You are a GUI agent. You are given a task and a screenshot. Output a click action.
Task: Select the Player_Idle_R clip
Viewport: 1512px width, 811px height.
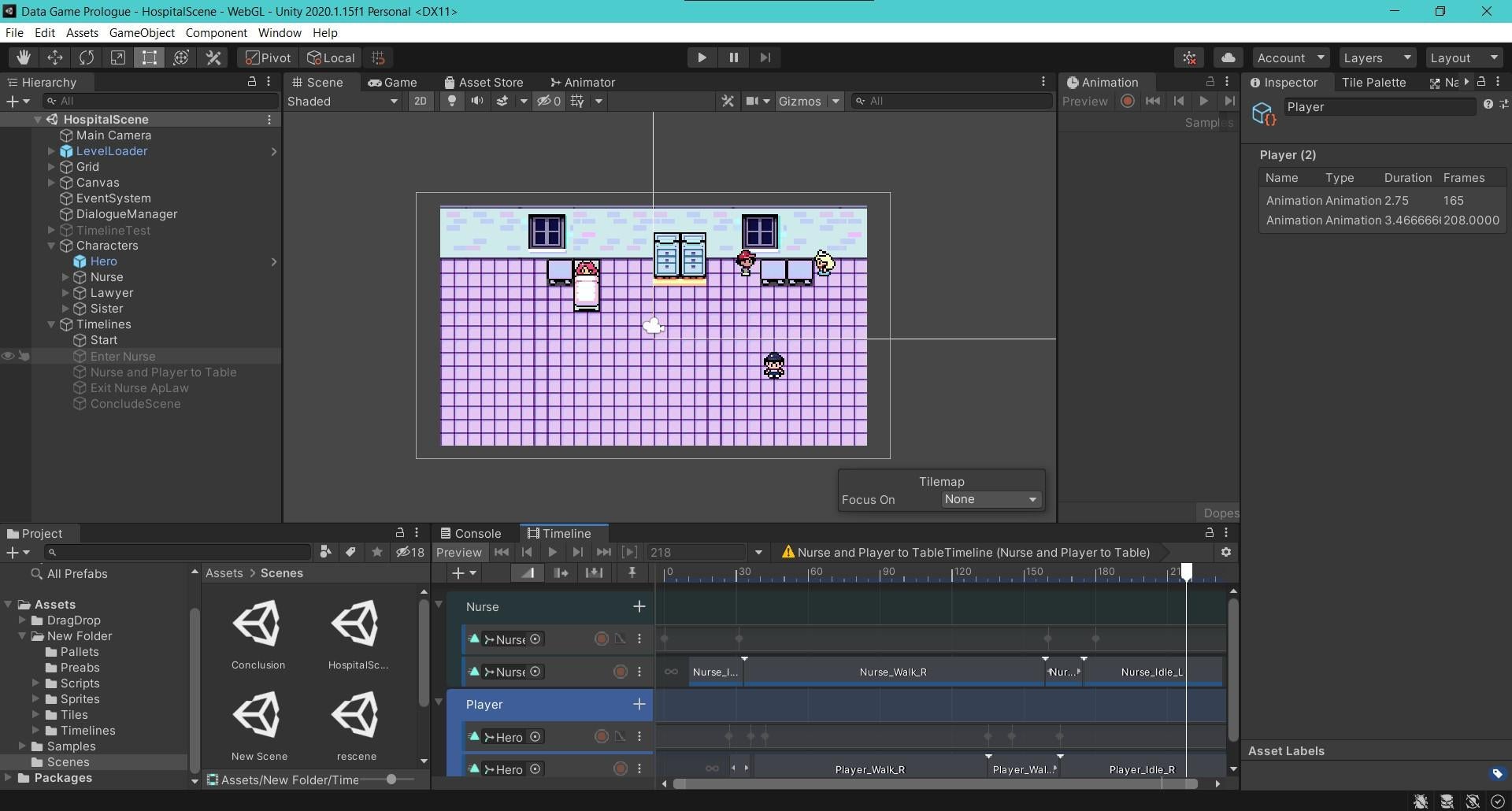pyautogui.click(x=1142, y=769)
